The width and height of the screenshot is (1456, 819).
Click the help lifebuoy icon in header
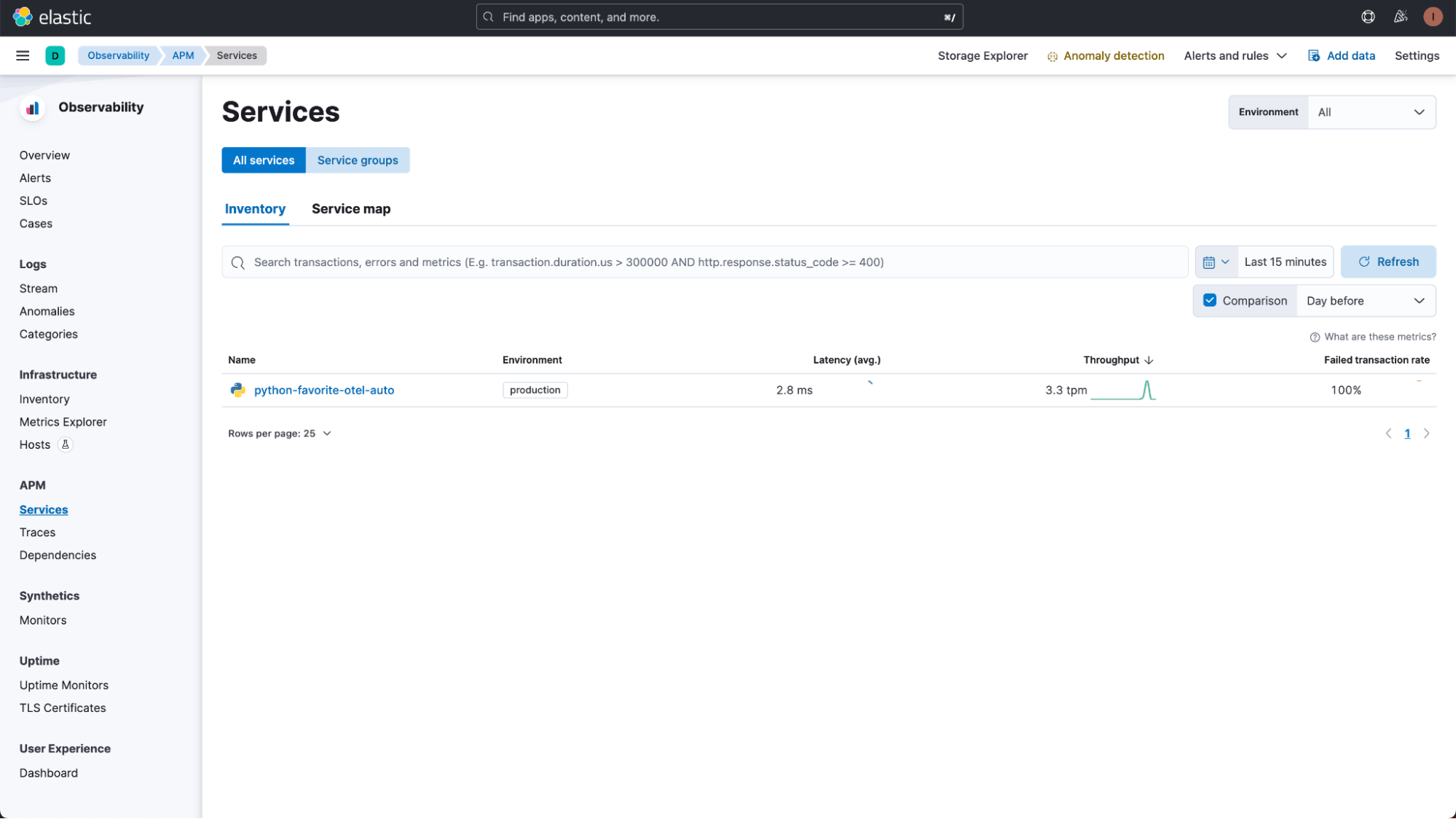pyautogui.click(x=1368, y=17)
